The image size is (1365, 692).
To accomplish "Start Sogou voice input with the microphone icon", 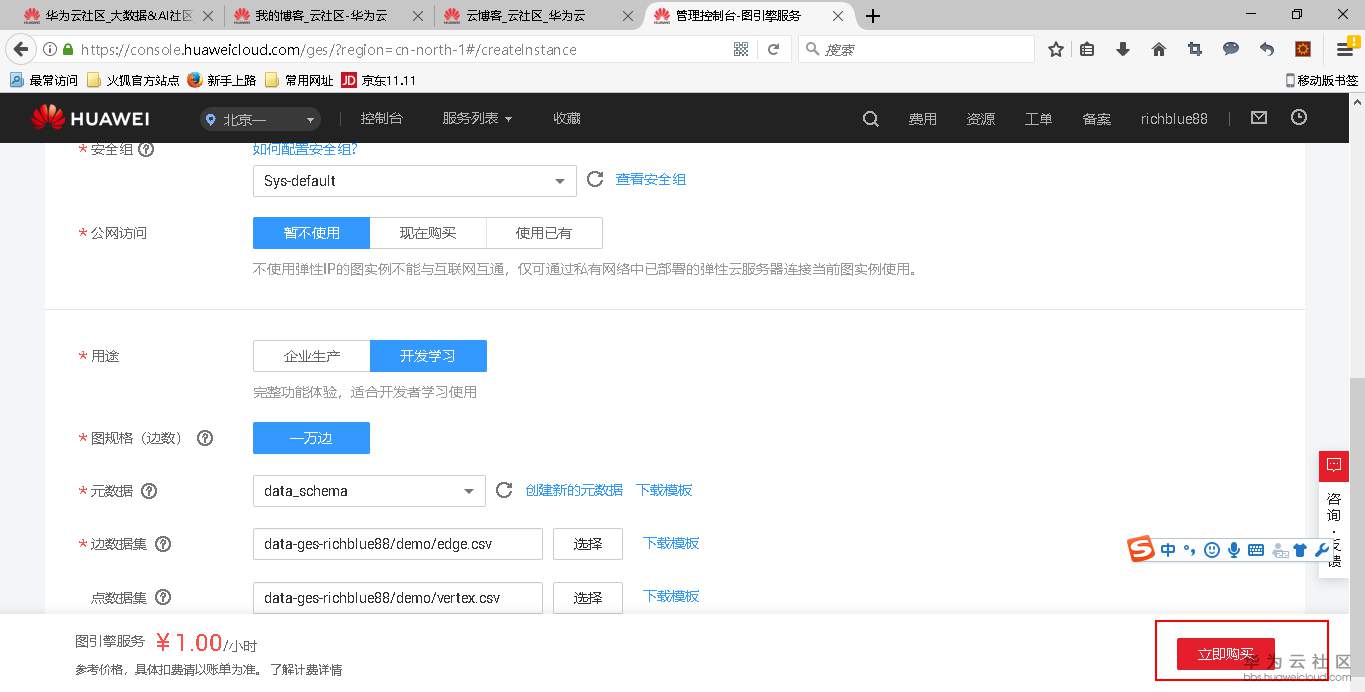I will (x=1233, y=549).
